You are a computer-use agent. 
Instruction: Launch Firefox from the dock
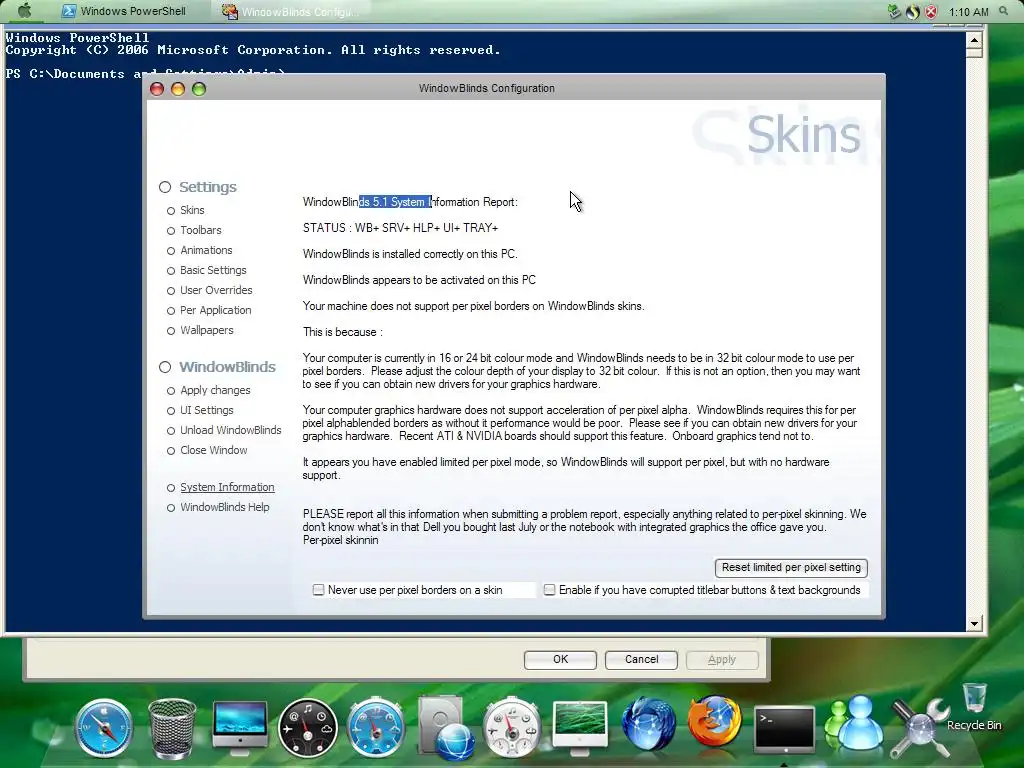pos(715,722)
